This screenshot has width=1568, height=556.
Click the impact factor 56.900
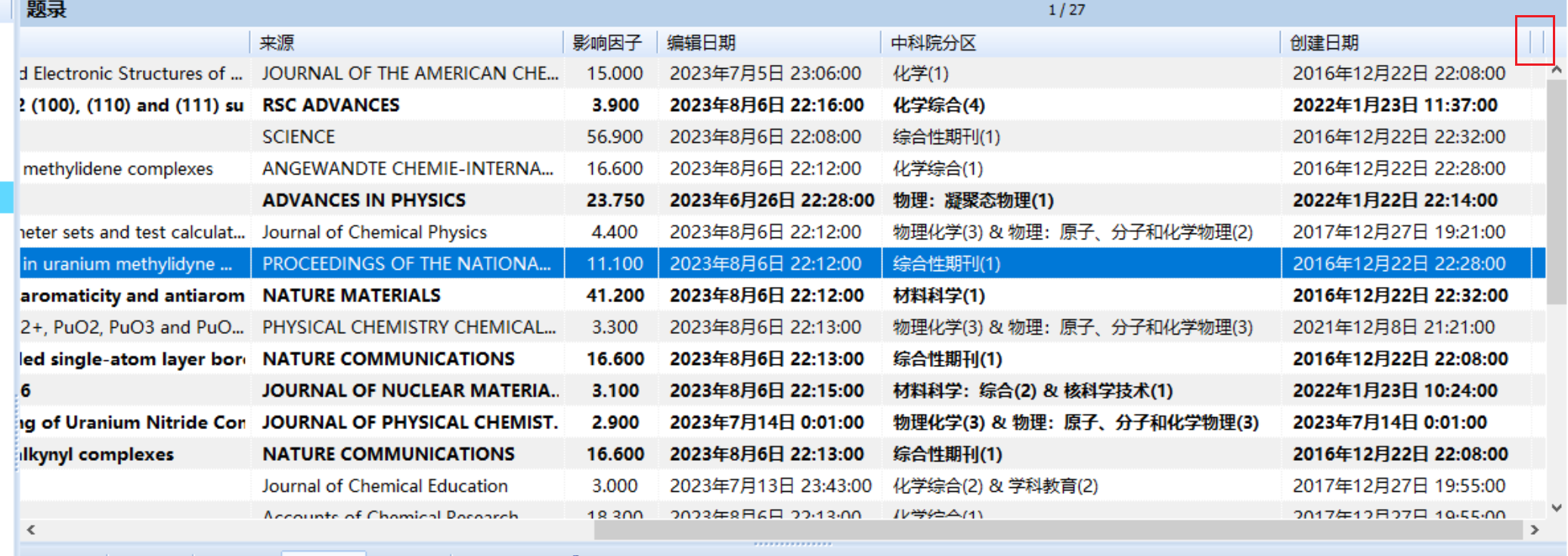(x=615, y=137)
